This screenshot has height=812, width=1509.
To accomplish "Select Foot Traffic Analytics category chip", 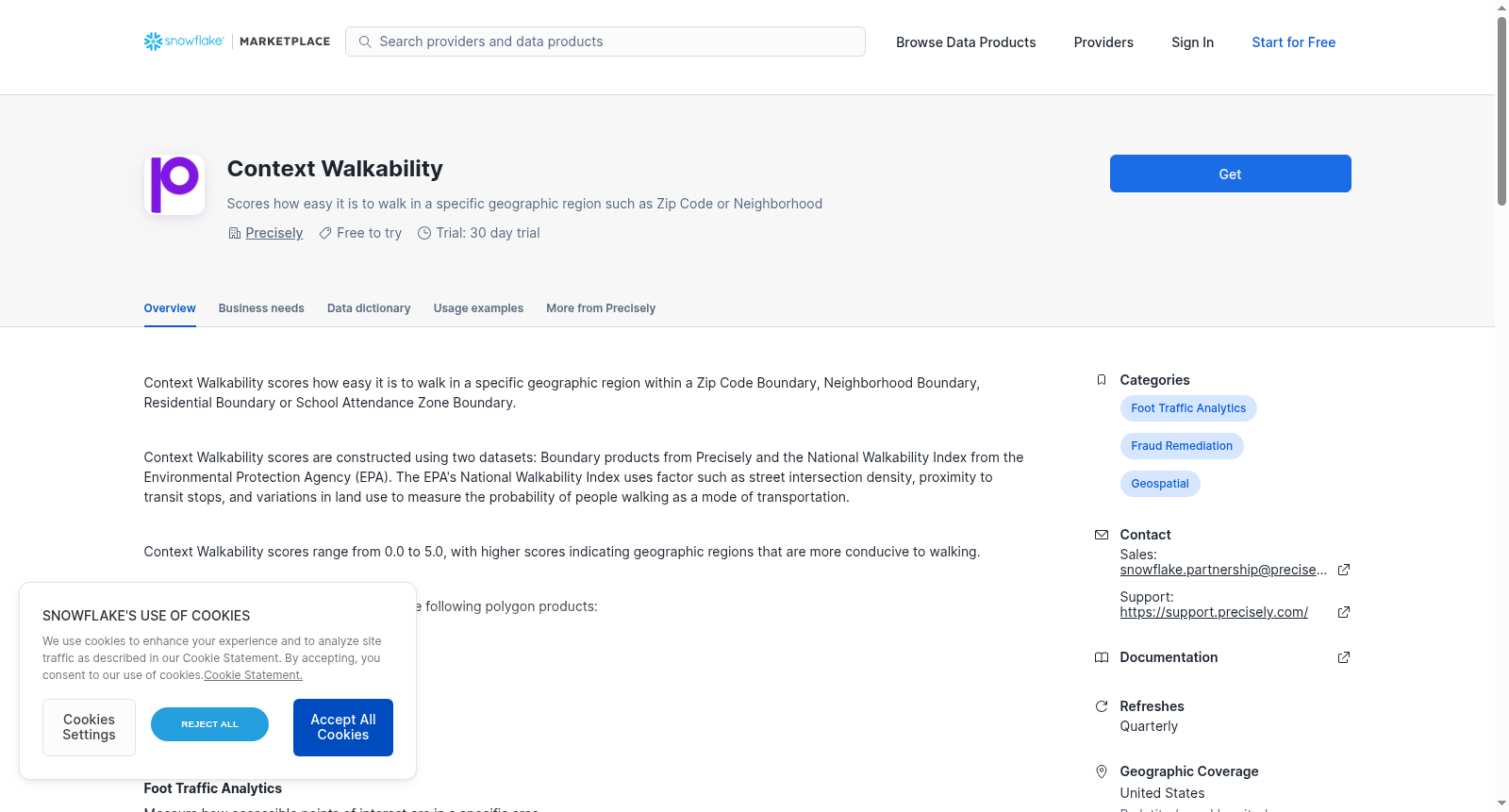I will pos(1188,408).
